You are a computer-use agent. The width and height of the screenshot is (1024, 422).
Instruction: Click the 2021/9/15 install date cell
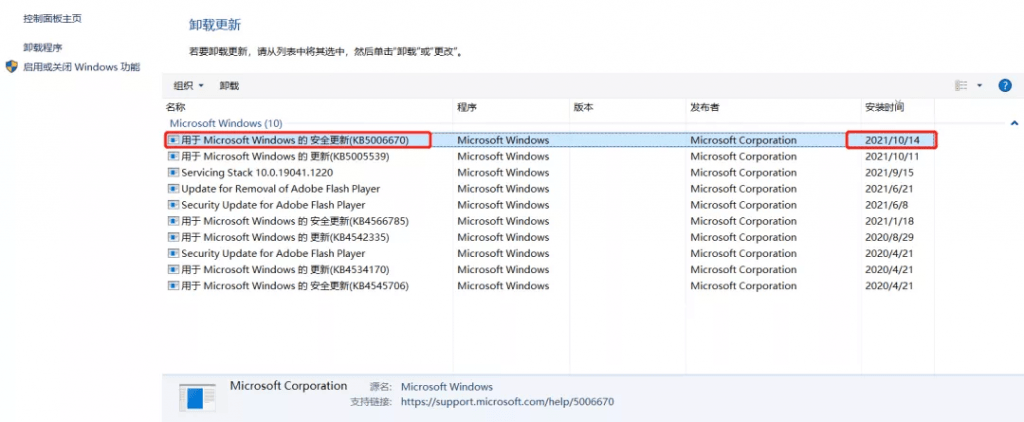(x=889, y=172)
